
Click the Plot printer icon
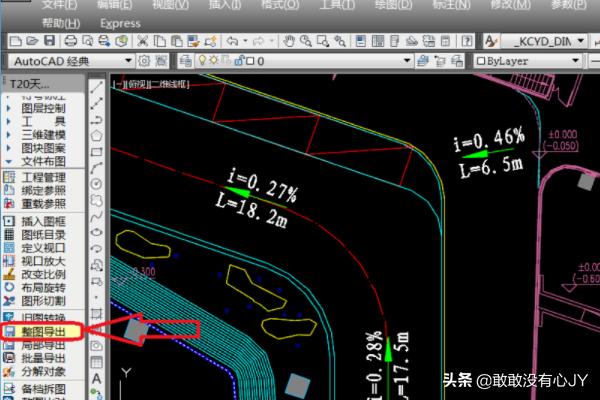[x=71, y=41]
